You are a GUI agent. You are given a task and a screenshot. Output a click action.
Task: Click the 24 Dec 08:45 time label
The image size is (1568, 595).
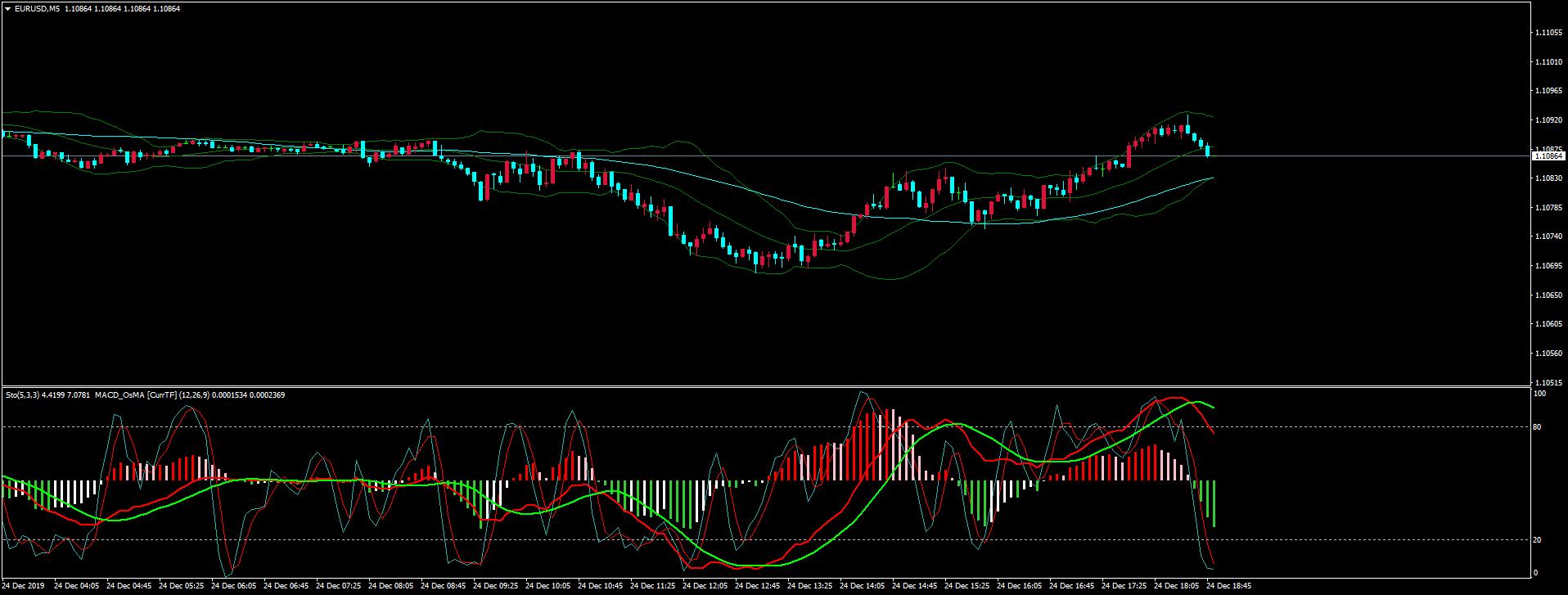[x=444, y=586]
